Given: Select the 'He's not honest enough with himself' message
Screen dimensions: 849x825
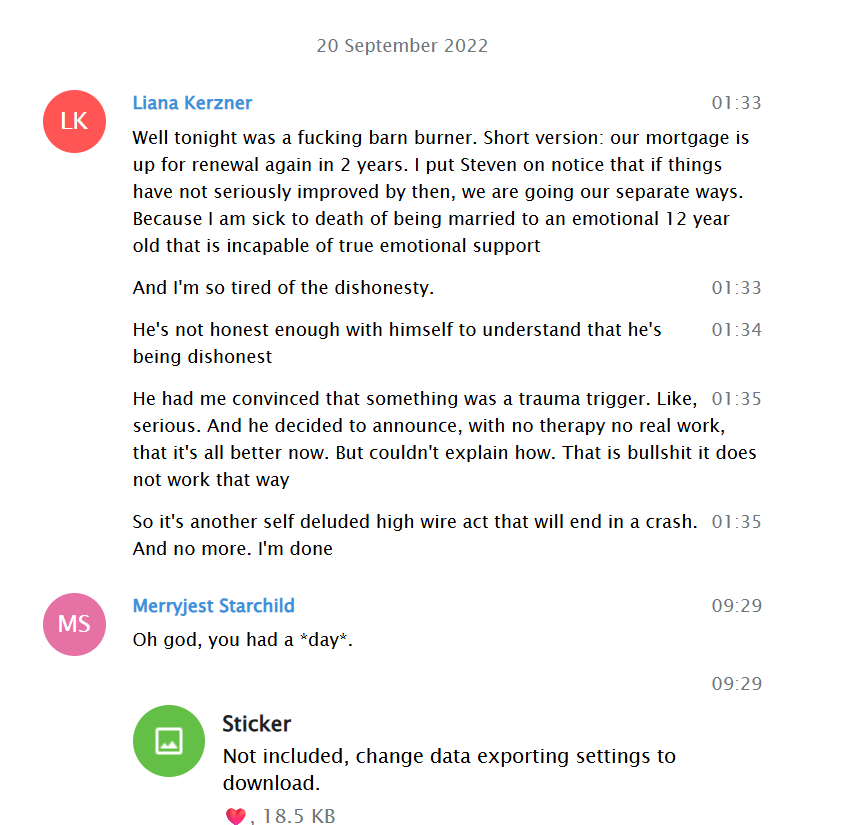Looking at the screenshot, I should pyautogui.click(x=397, y=343).
